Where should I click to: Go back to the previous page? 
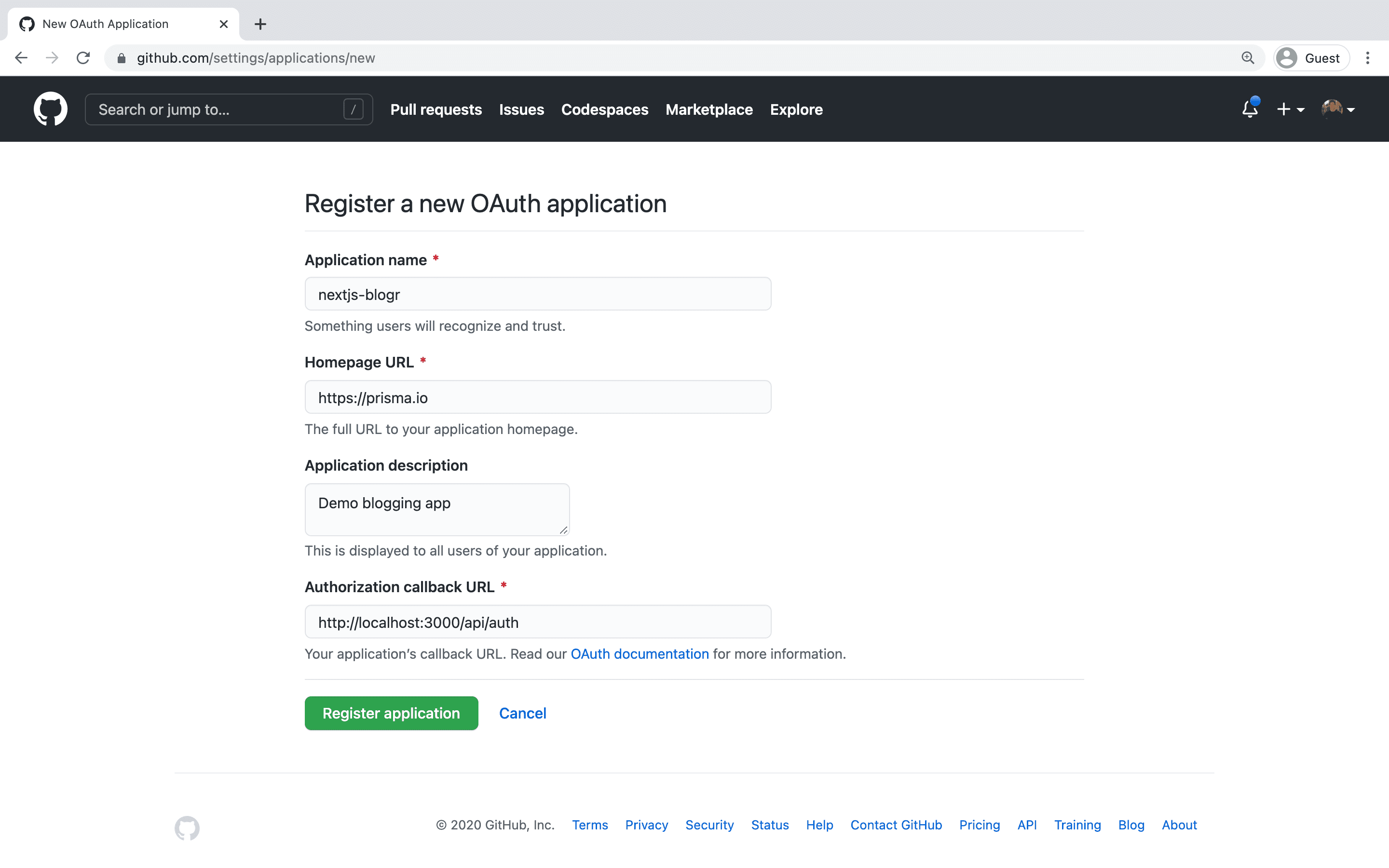coord(21,57)
